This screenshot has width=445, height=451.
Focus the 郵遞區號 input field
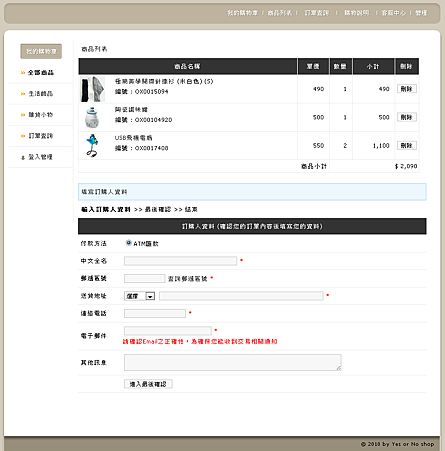145,278
